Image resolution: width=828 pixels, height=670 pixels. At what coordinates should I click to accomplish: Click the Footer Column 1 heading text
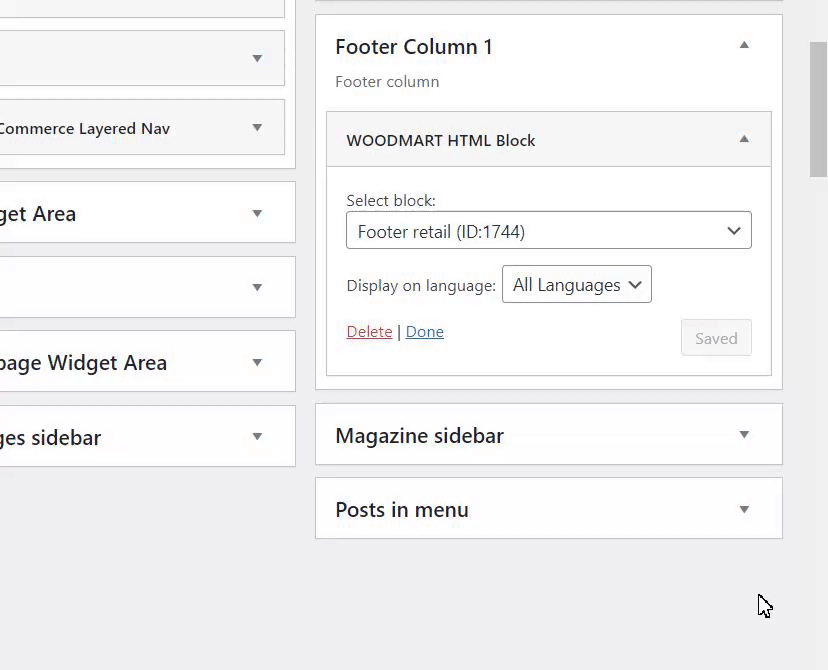point(414,47)
